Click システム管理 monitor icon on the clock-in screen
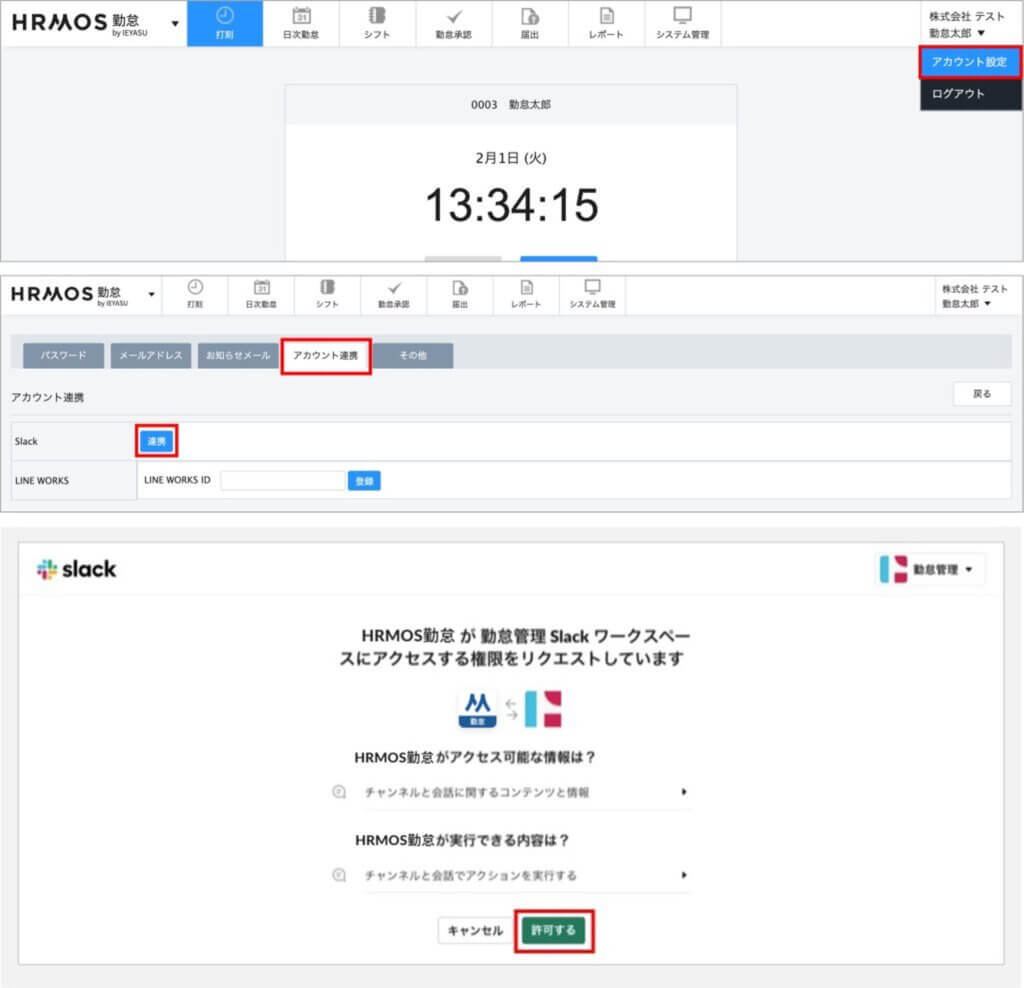1024x988 pixels. coord(682,16)
